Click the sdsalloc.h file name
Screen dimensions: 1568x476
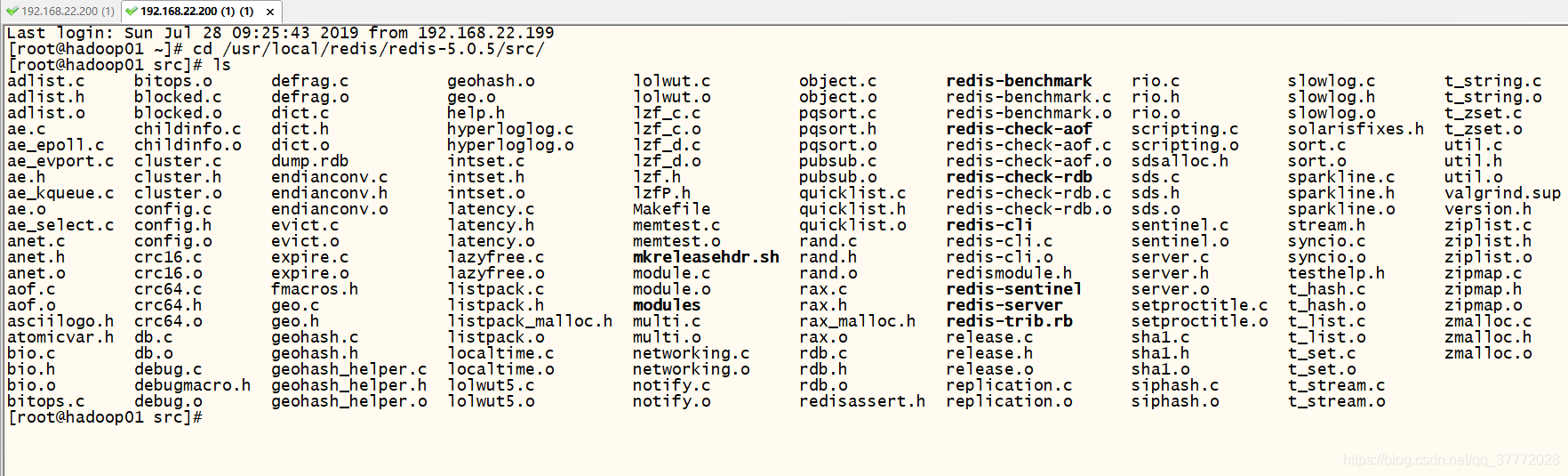pos(1180,161)
